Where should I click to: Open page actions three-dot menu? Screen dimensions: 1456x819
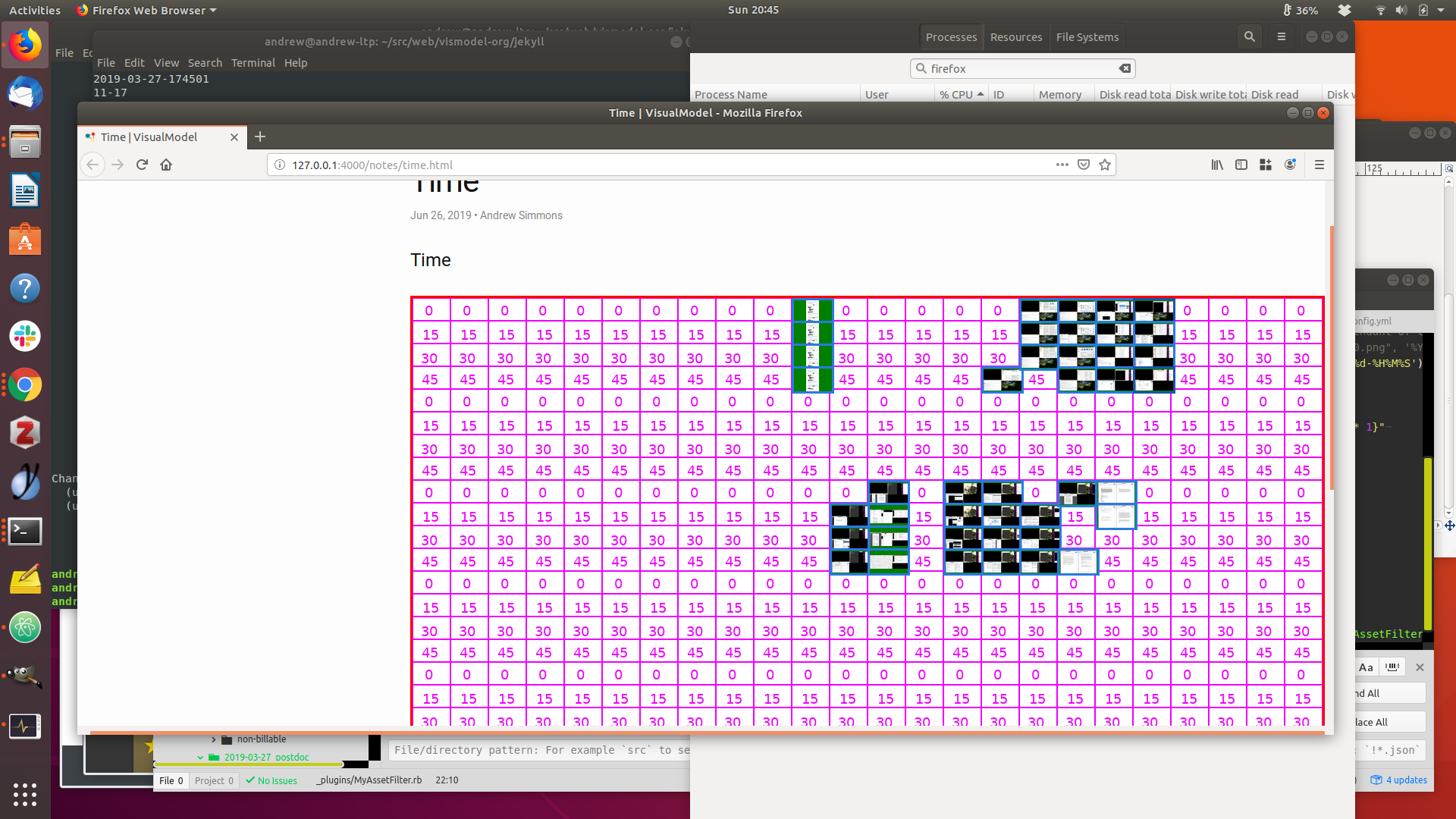[1062, 165]
